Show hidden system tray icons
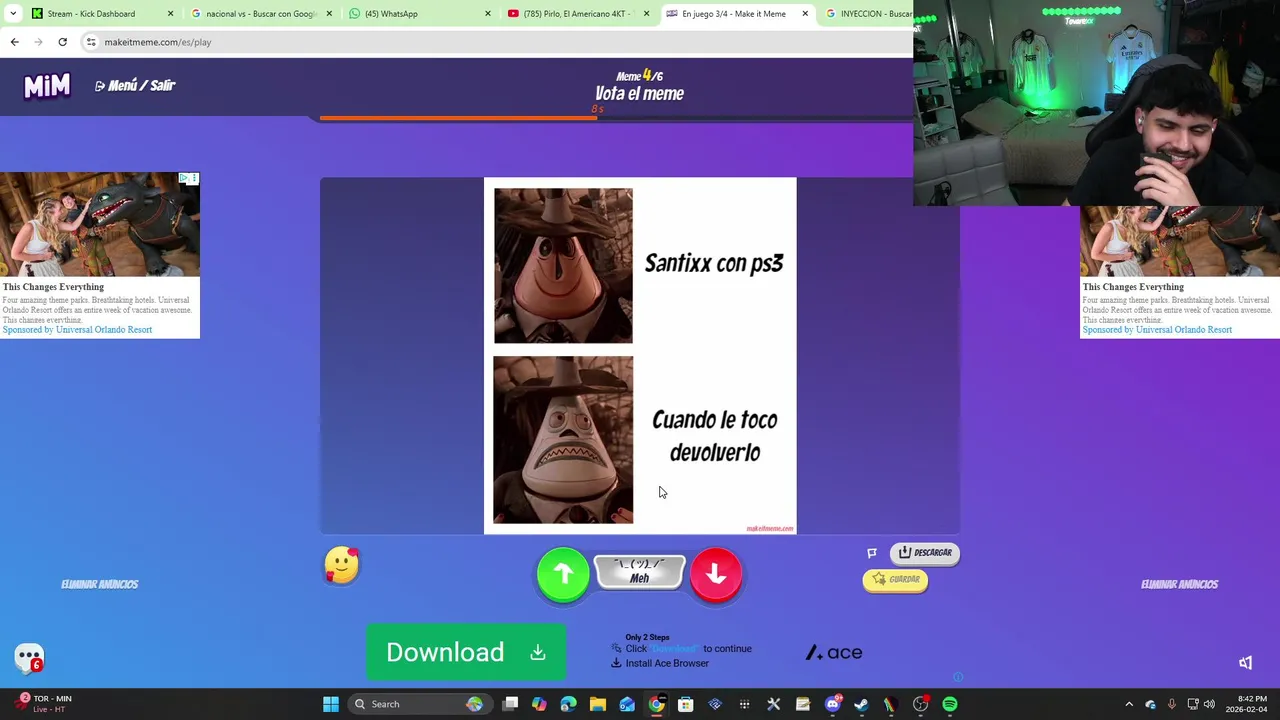The width and height of the screenshot is (1280, 720). [x=1129, y=704]
